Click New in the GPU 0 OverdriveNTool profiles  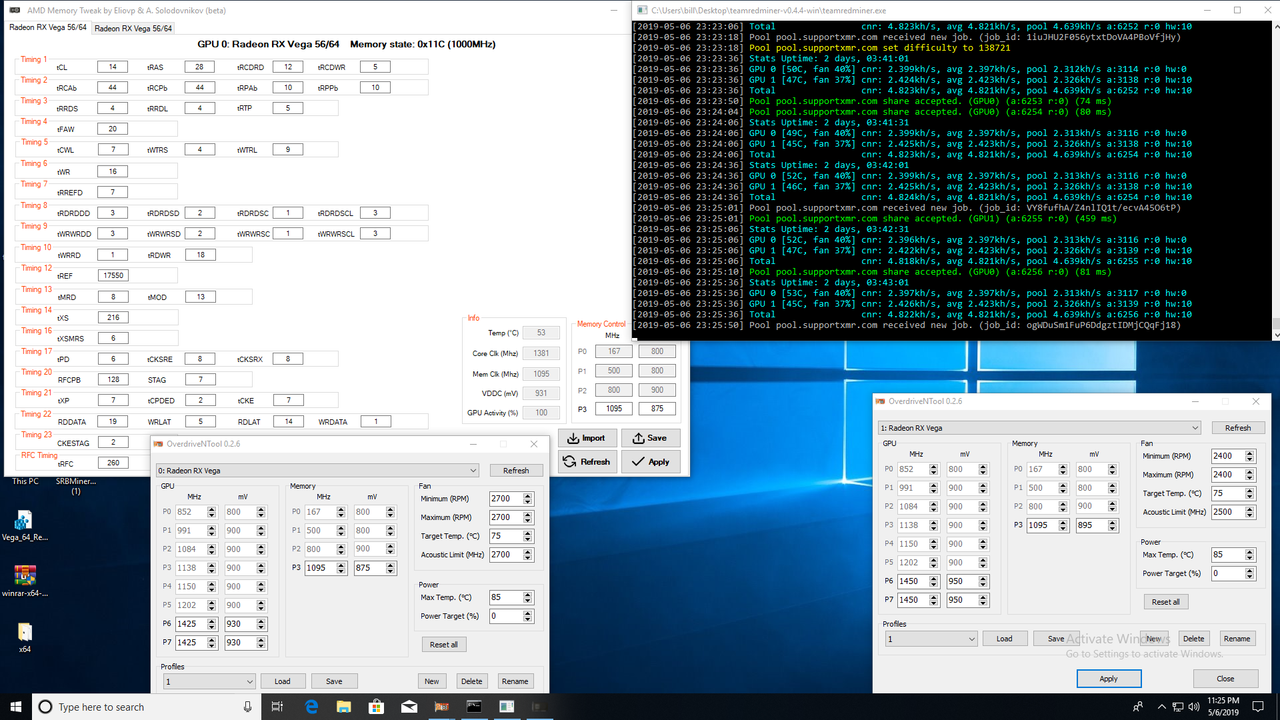[431, 681]
